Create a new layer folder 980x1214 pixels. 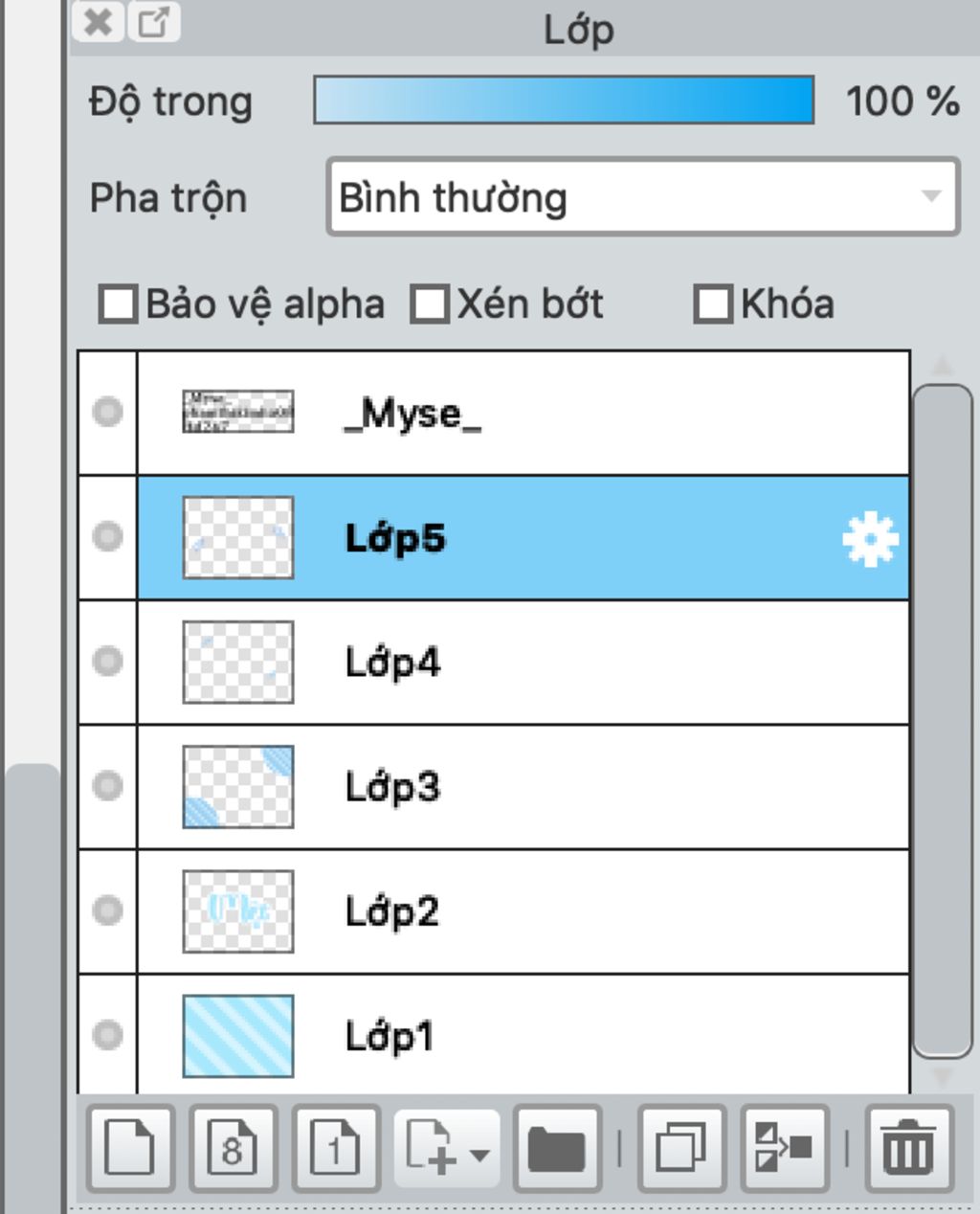pyautogui.click(x=557, y=1148)
